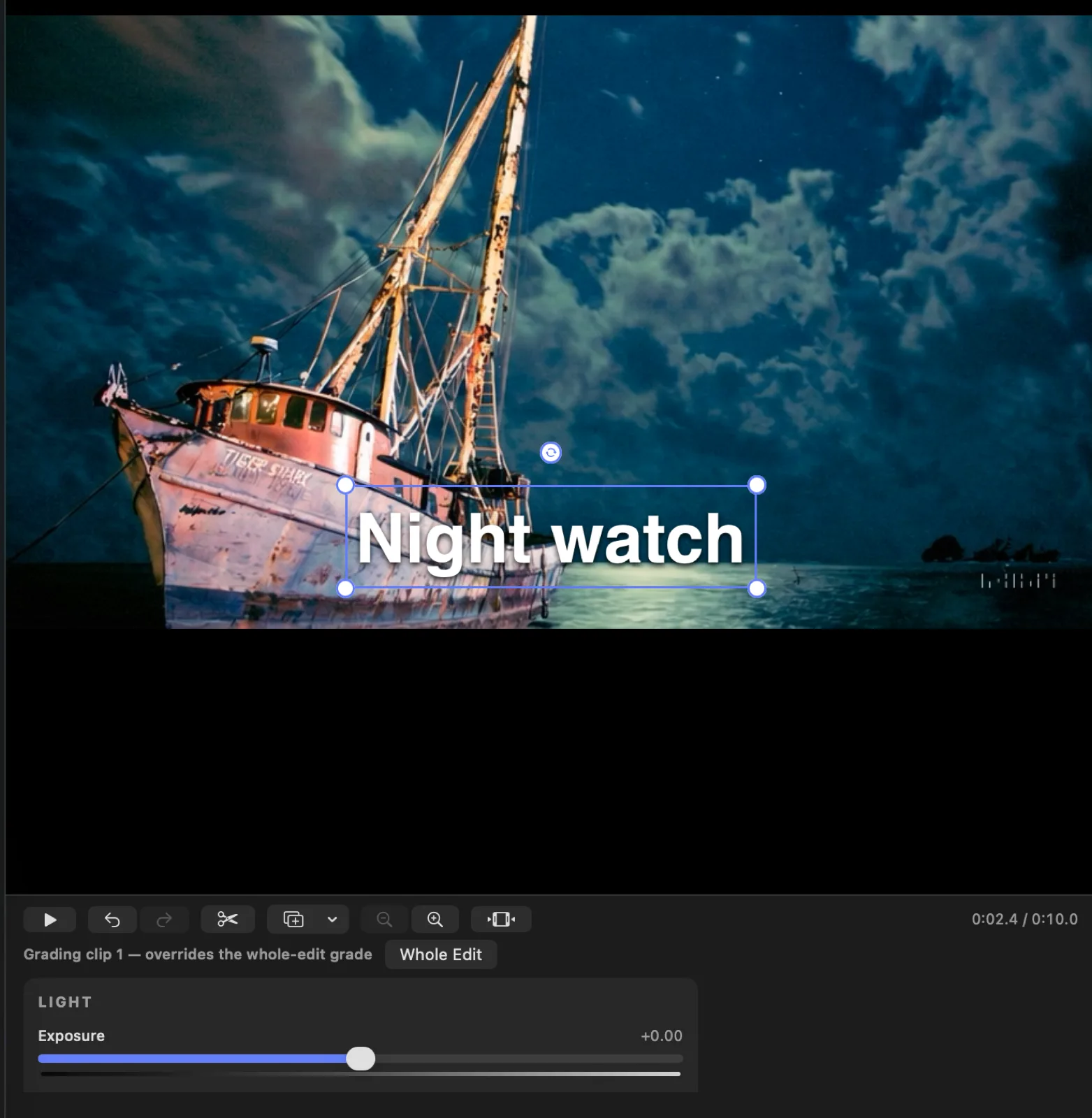Fit timeline to window width

pyautogui.click(x=501, y=920)
